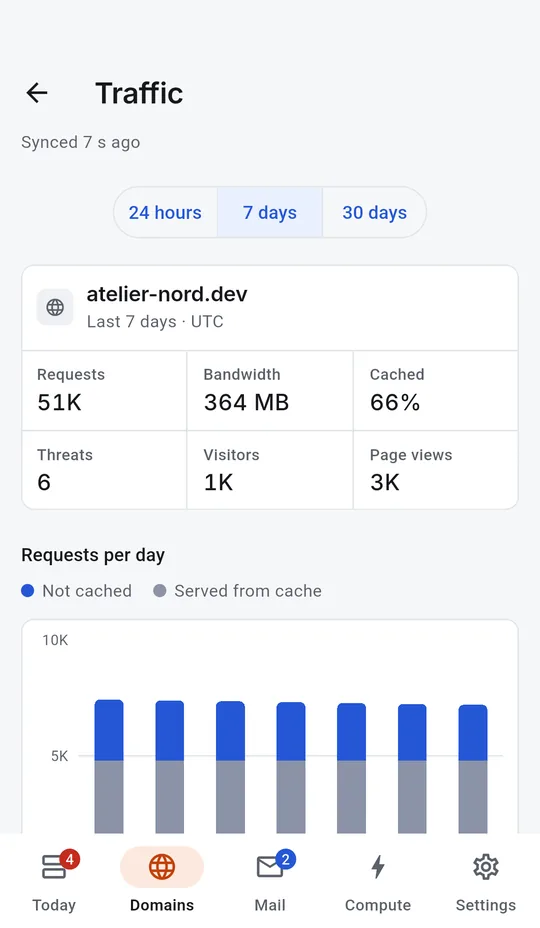Tap the Today label in bottom bar

click(54, 905)
